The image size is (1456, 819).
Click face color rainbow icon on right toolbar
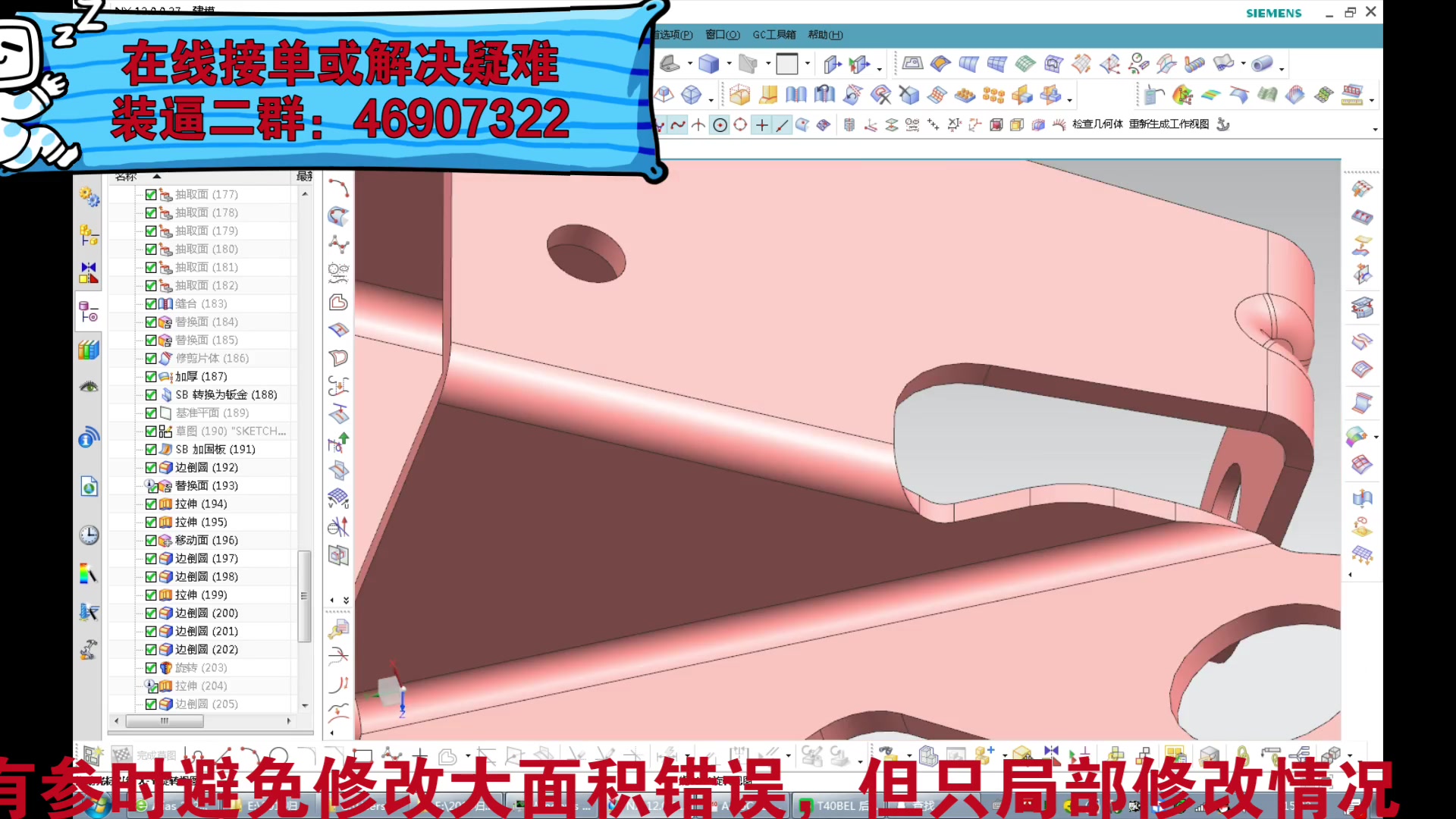[1357, 436]
